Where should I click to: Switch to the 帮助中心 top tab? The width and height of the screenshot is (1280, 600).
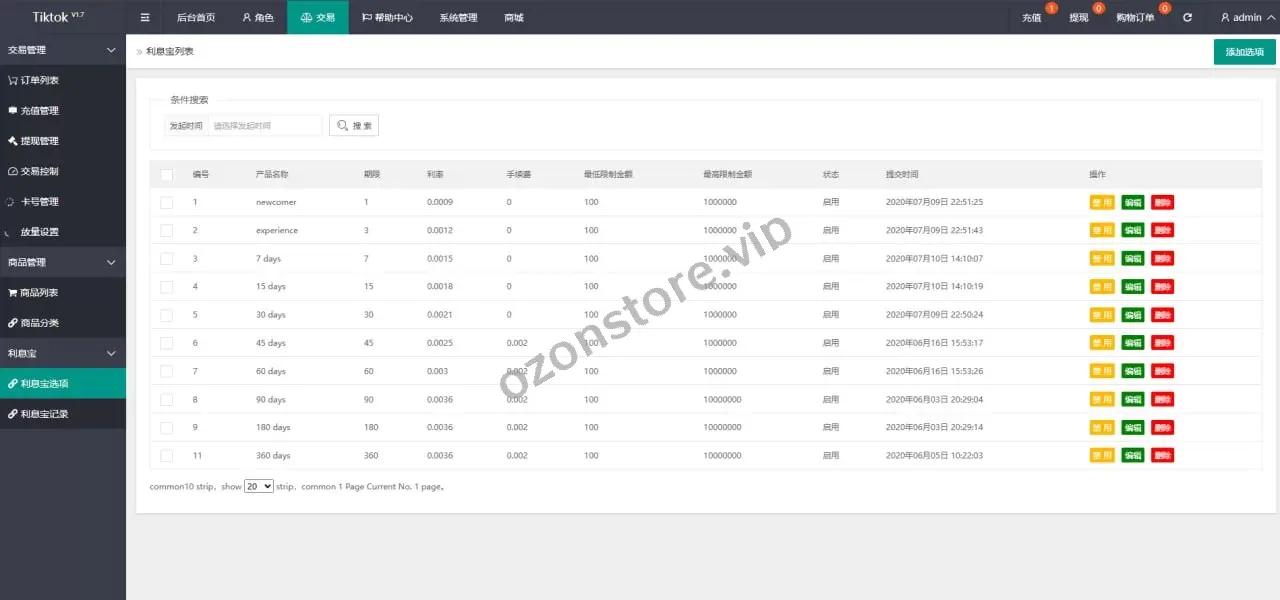387,17
